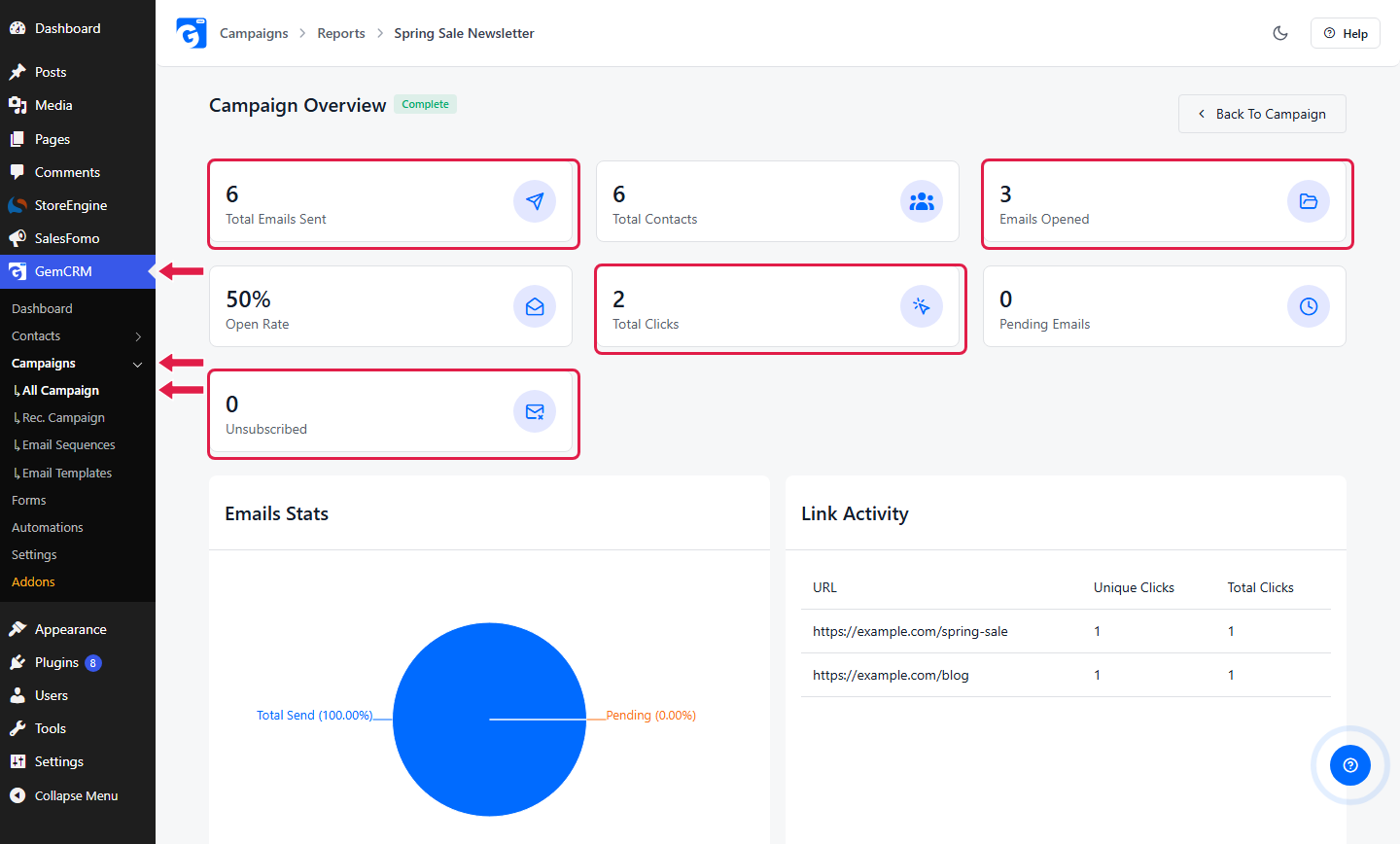Click the open envelope icon in Open Rate
Viewport: 1400px width, 844px height.
[535, 306]
